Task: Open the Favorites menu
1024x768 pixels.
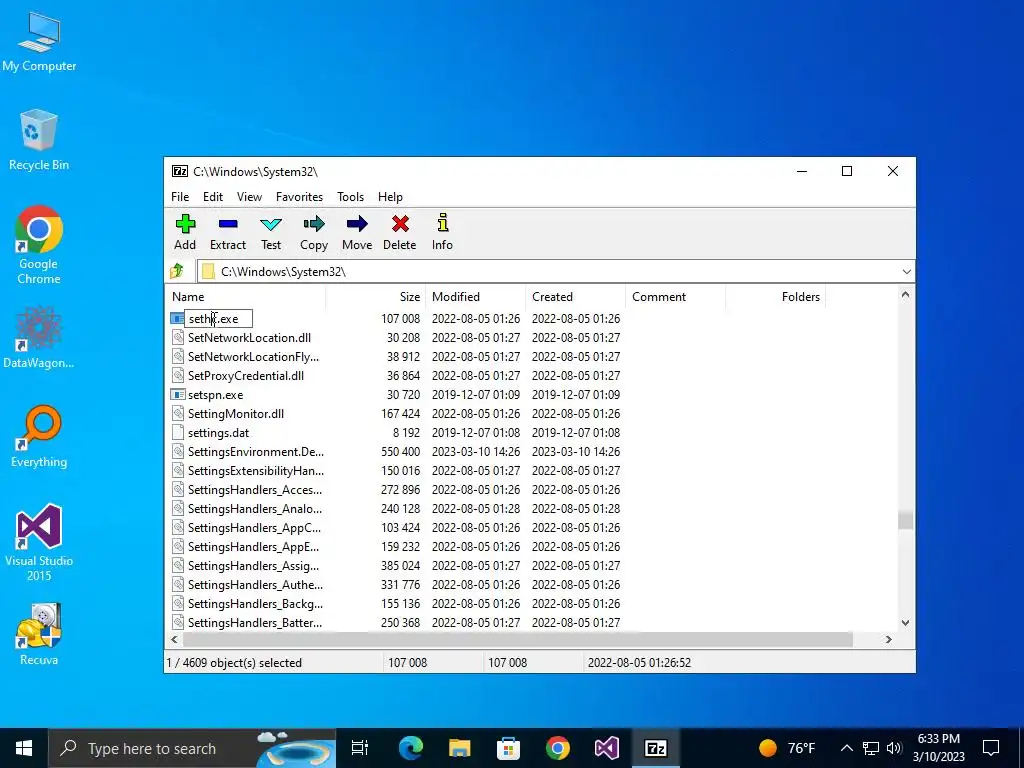Action: point(300,197)
